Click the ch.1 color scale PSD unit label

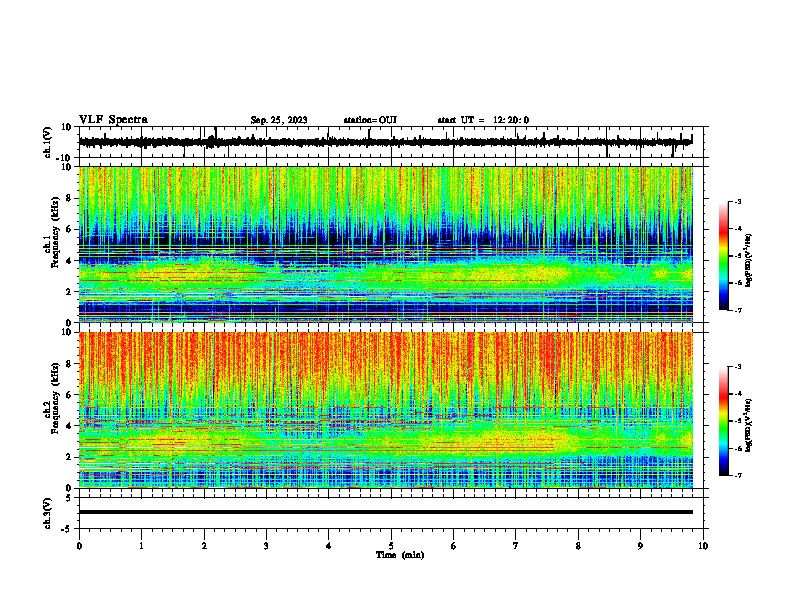tap(749, 260)
